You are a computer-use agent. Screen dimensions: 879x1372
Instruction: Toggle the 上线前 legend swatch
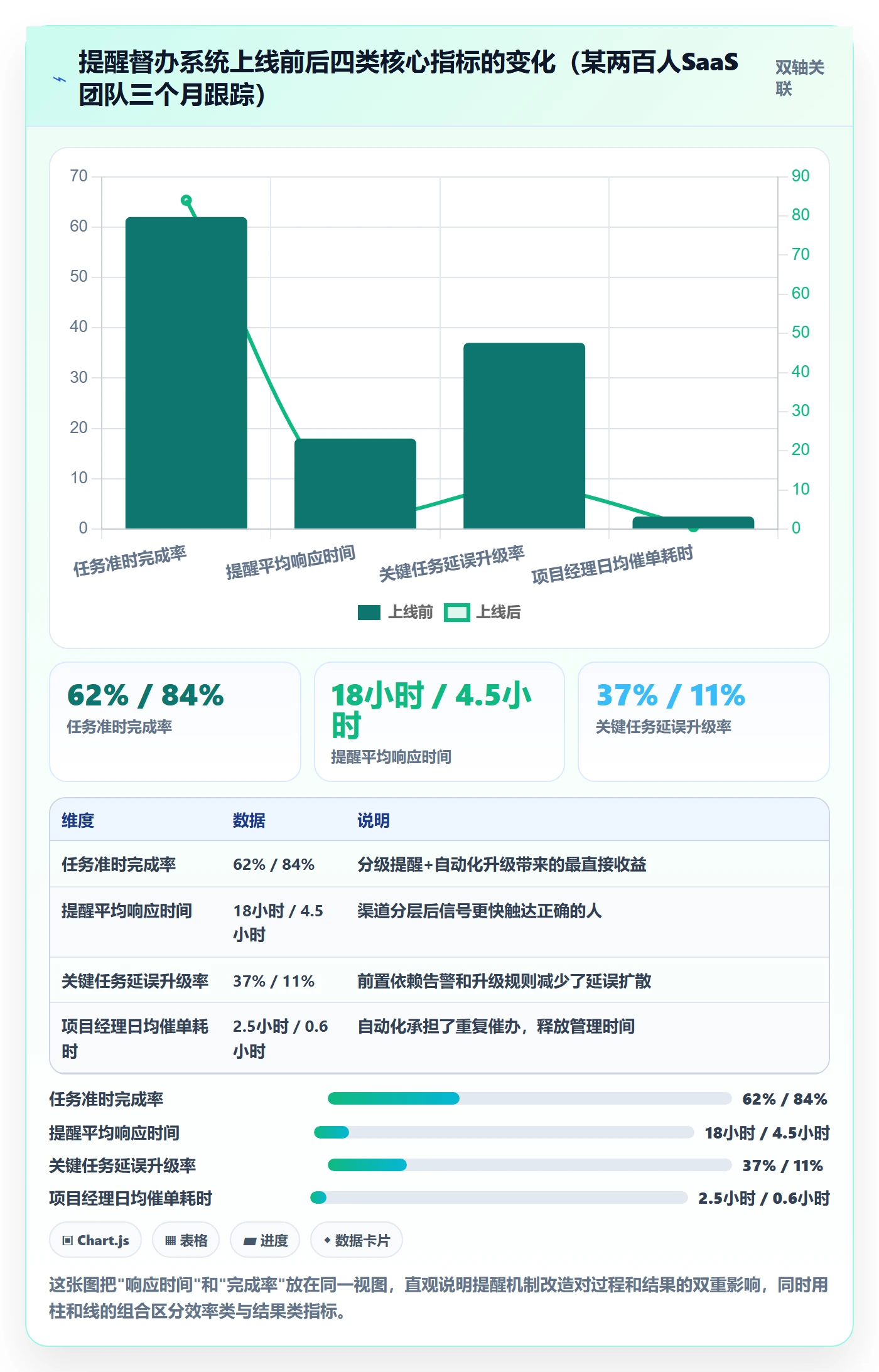369,613
